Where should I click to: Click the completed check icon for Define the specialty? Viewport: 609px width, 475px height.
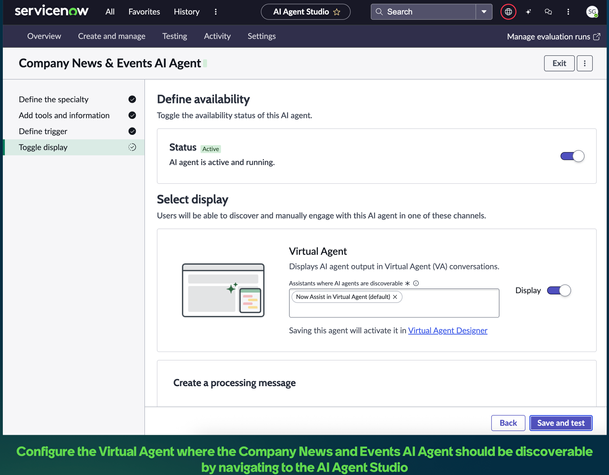coord(132,99)
